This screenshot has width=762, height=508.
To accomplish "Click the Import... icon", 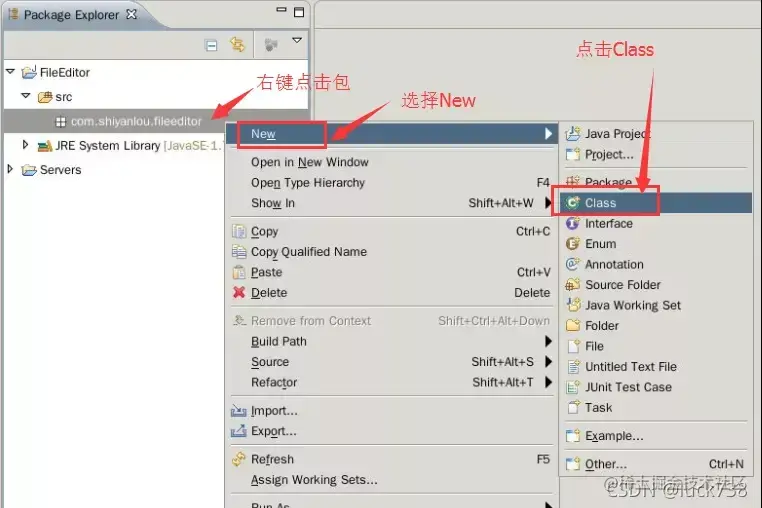I will tap(239, 411).
